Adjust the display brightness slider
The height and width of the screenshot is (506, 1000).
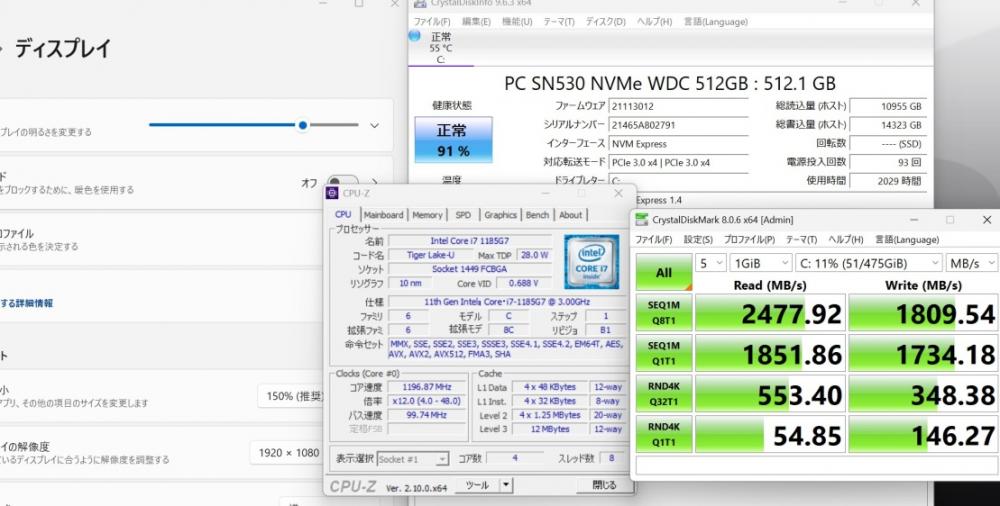tap(254, 125)
